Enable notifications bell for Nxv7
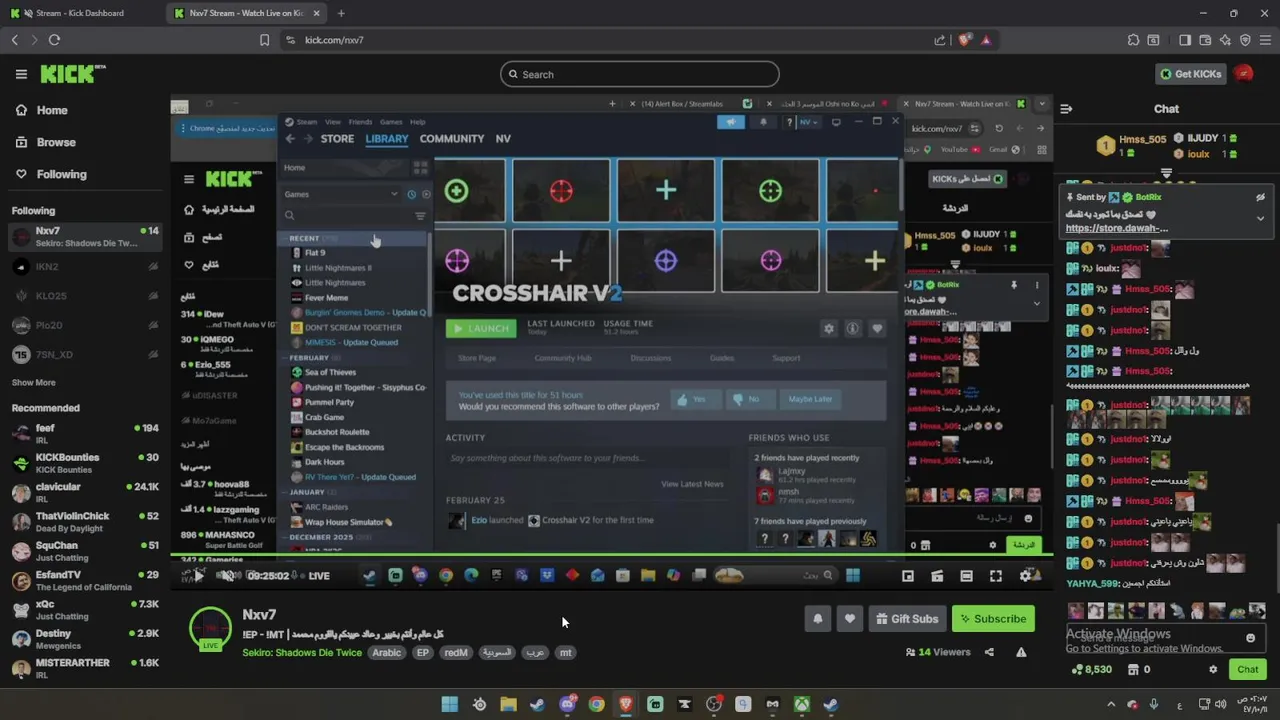The height and width of the screenshot is (720, 1280). 817,619
